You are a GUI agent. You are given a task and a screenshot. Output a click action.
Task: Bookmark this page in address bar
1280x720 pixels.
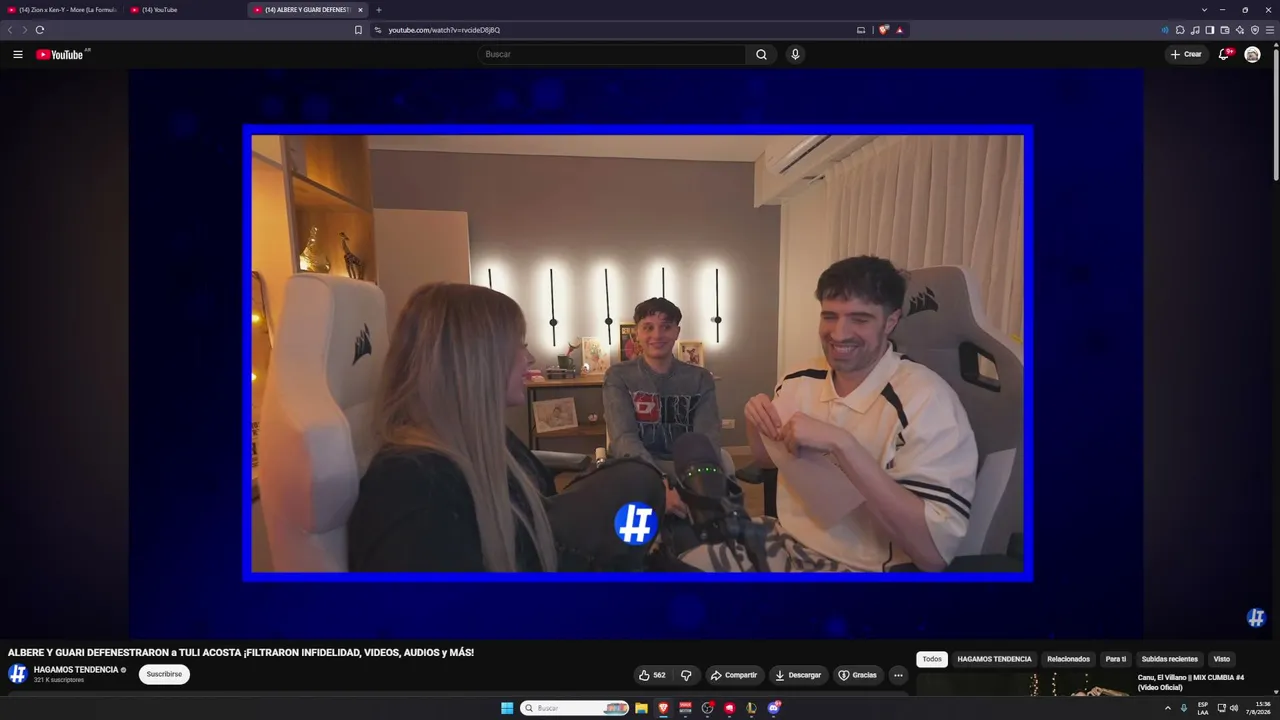point(358,30)
